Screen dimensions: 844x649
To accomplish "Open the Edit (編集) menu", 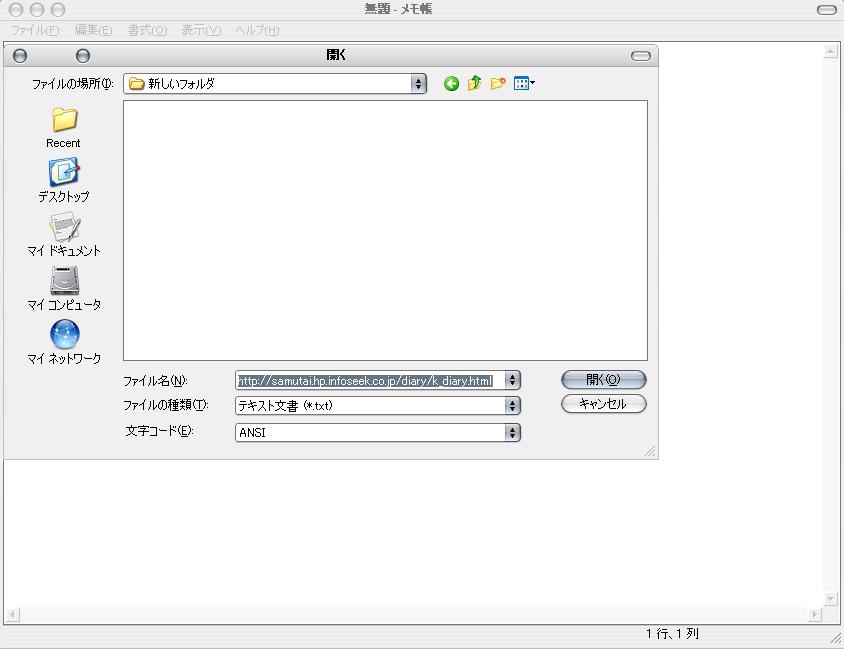I will coord(93,30).
